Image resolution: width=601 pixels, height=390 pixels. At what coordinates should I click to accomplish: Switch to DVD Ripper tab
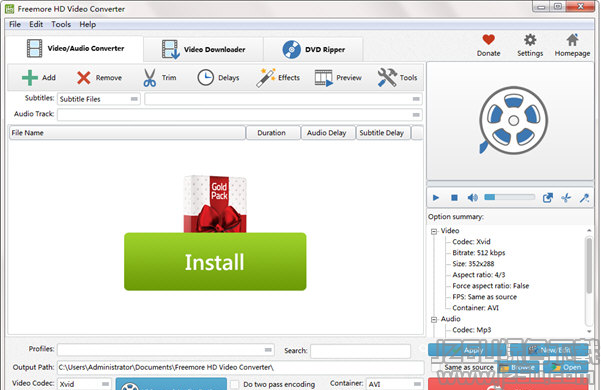click(313, 49)
